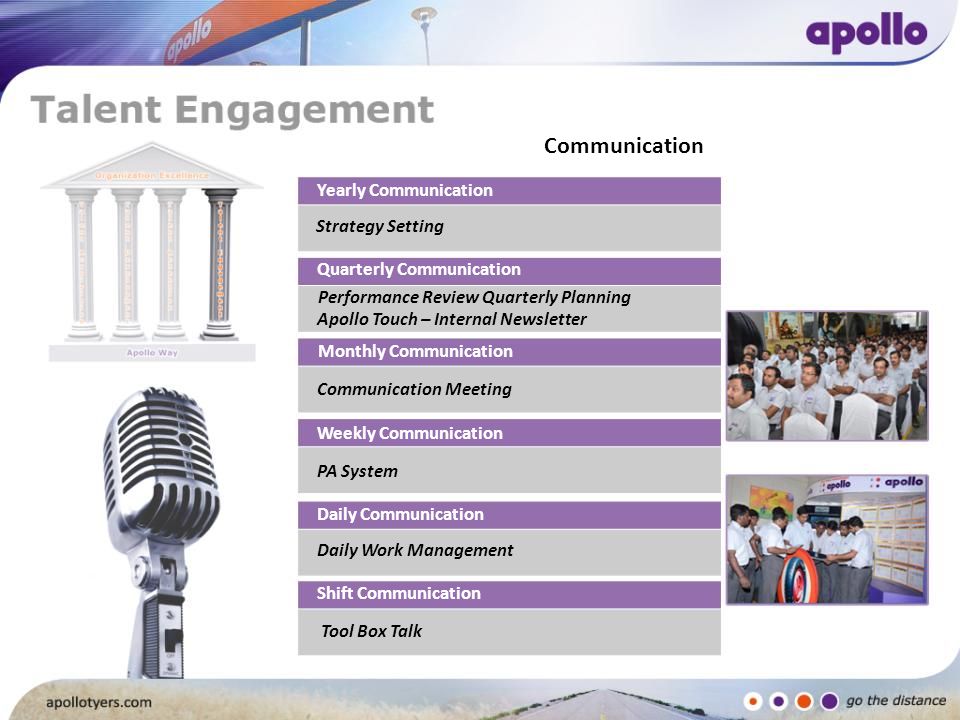Click the Yearly Communication purple header
The width and height of the screenshot is (960, 720).
(509, 190)
